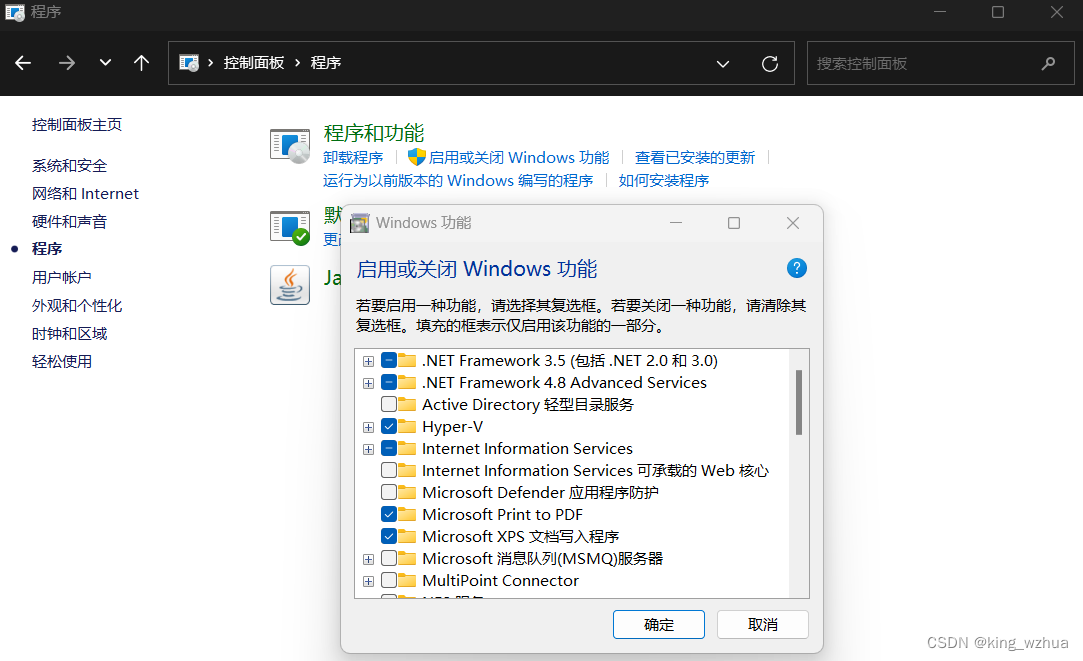Click the 程序和功能 icon
Image resolution: width=1083 pixels, height=661 pixels.
click(289, 146)
